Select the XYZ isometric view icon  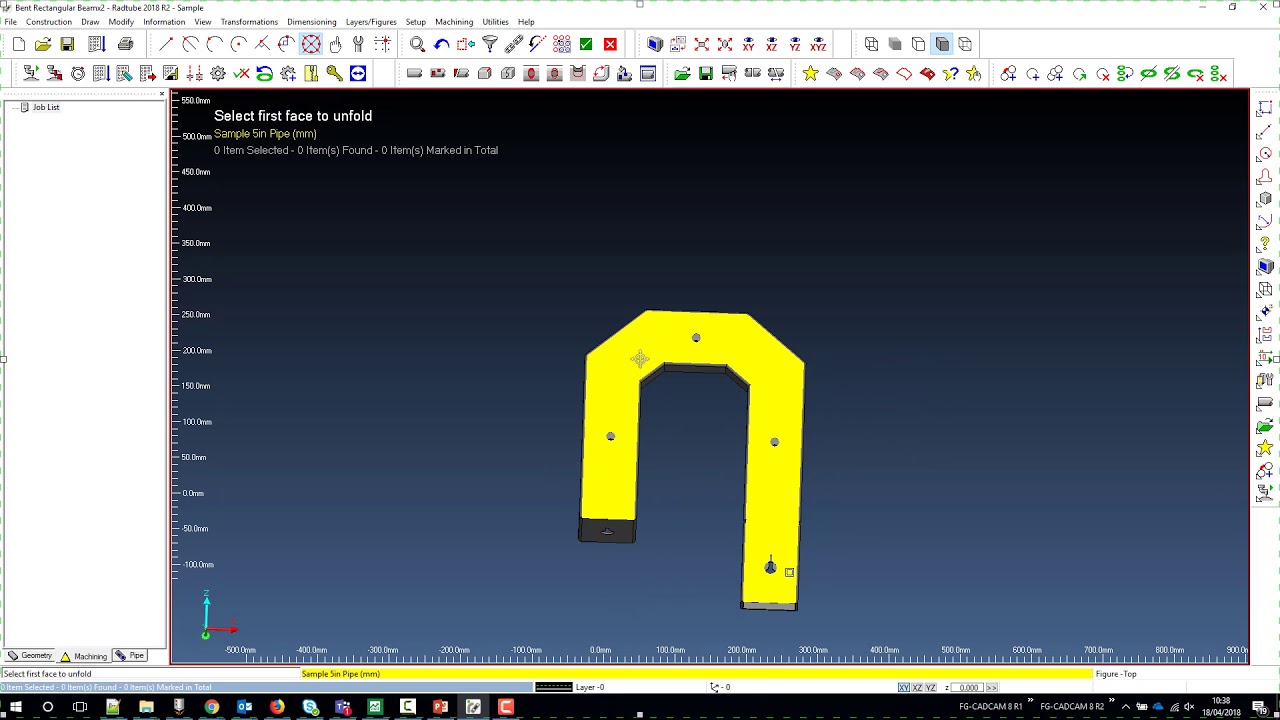click(818, 44)
